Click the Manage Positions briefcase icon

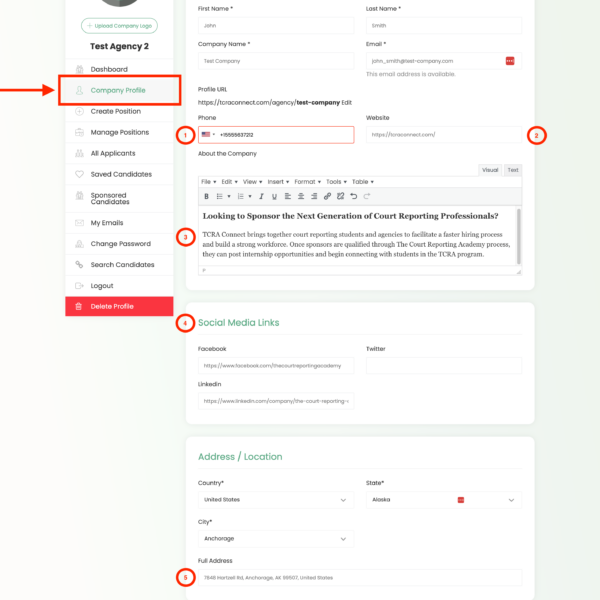pyautogui.click(x=79, y=132)
